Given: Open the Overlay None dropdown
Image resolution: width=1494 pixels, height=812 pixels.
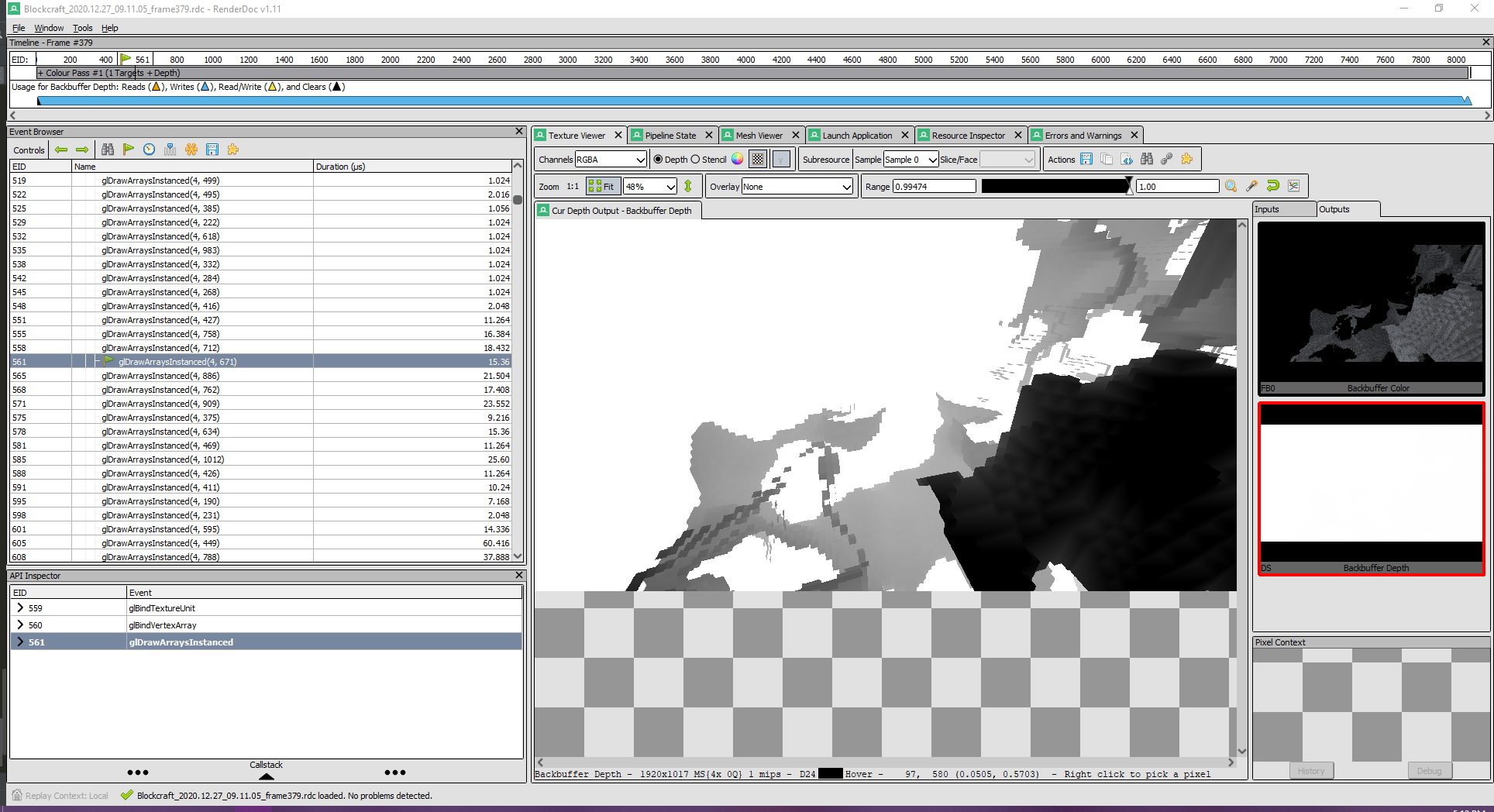Looking at the screenshot, I should tap(797, 186).
